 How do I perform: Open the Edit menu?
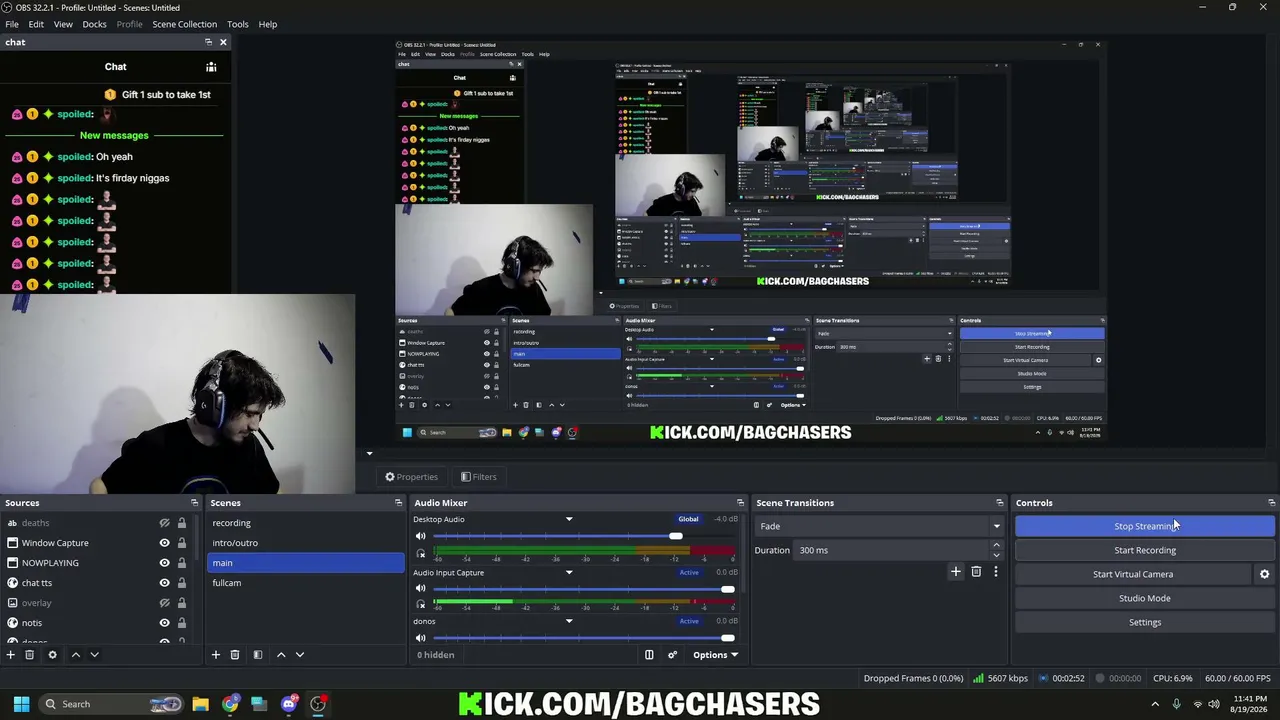(x=36, y=24)
